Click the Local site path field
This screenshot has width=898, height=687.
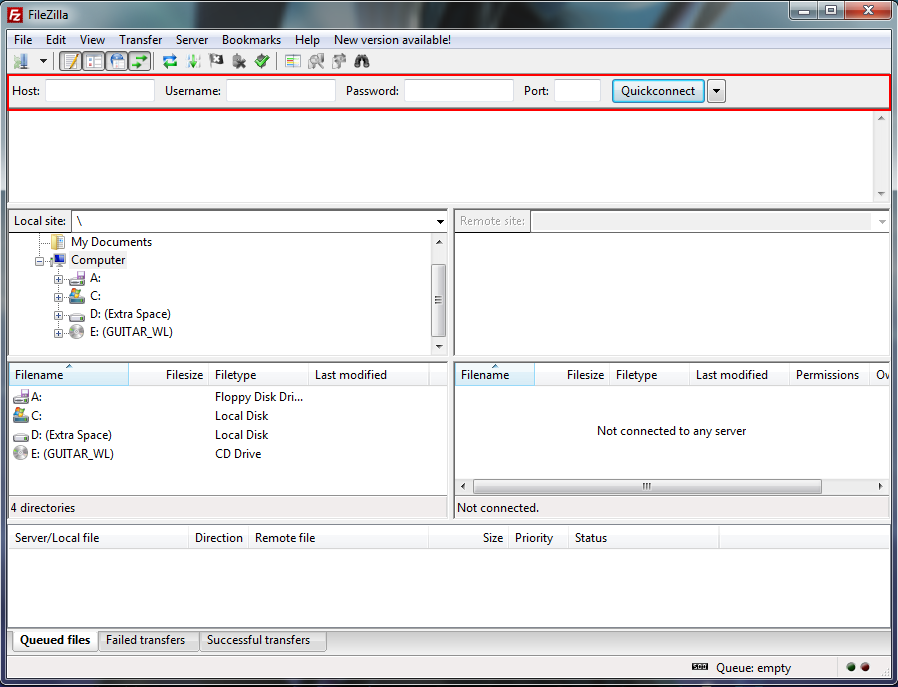point(252,221)
